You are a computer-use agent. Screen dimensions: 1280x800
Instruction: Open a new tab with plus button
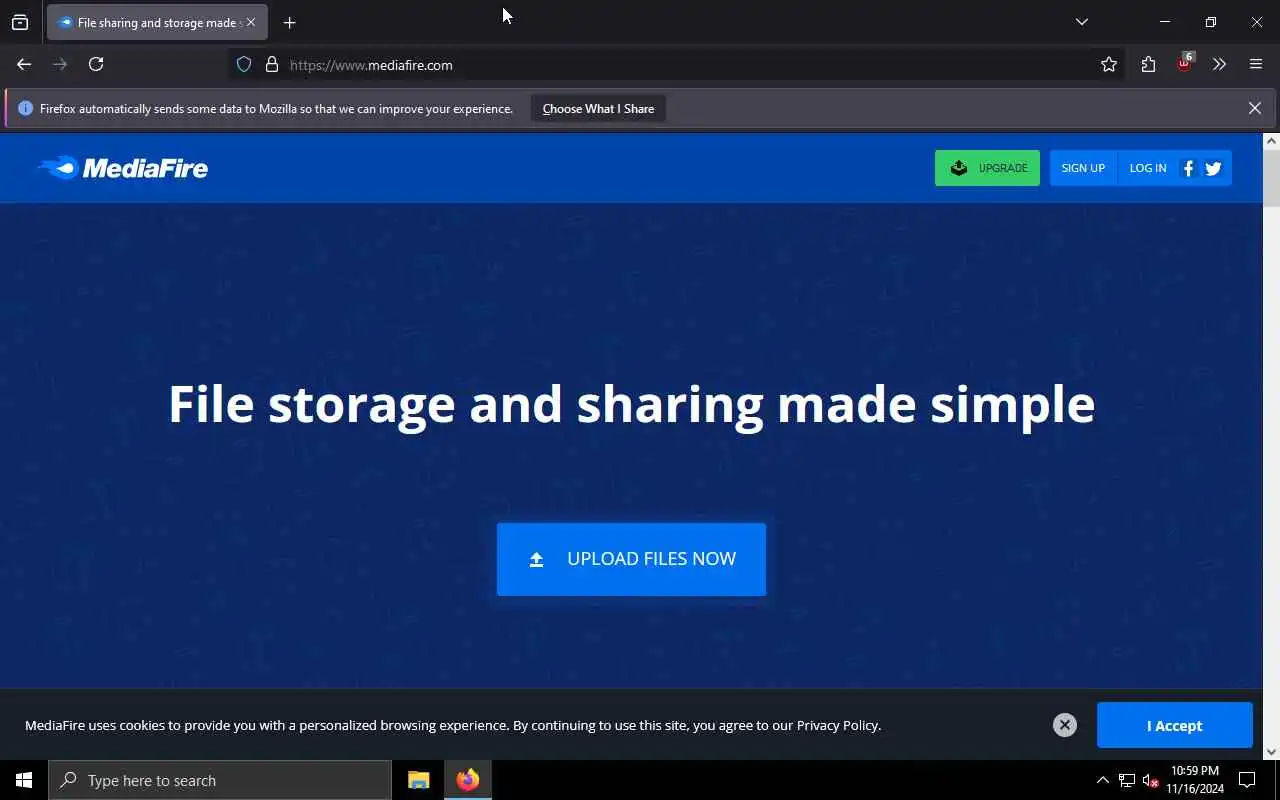pos(290,22)
